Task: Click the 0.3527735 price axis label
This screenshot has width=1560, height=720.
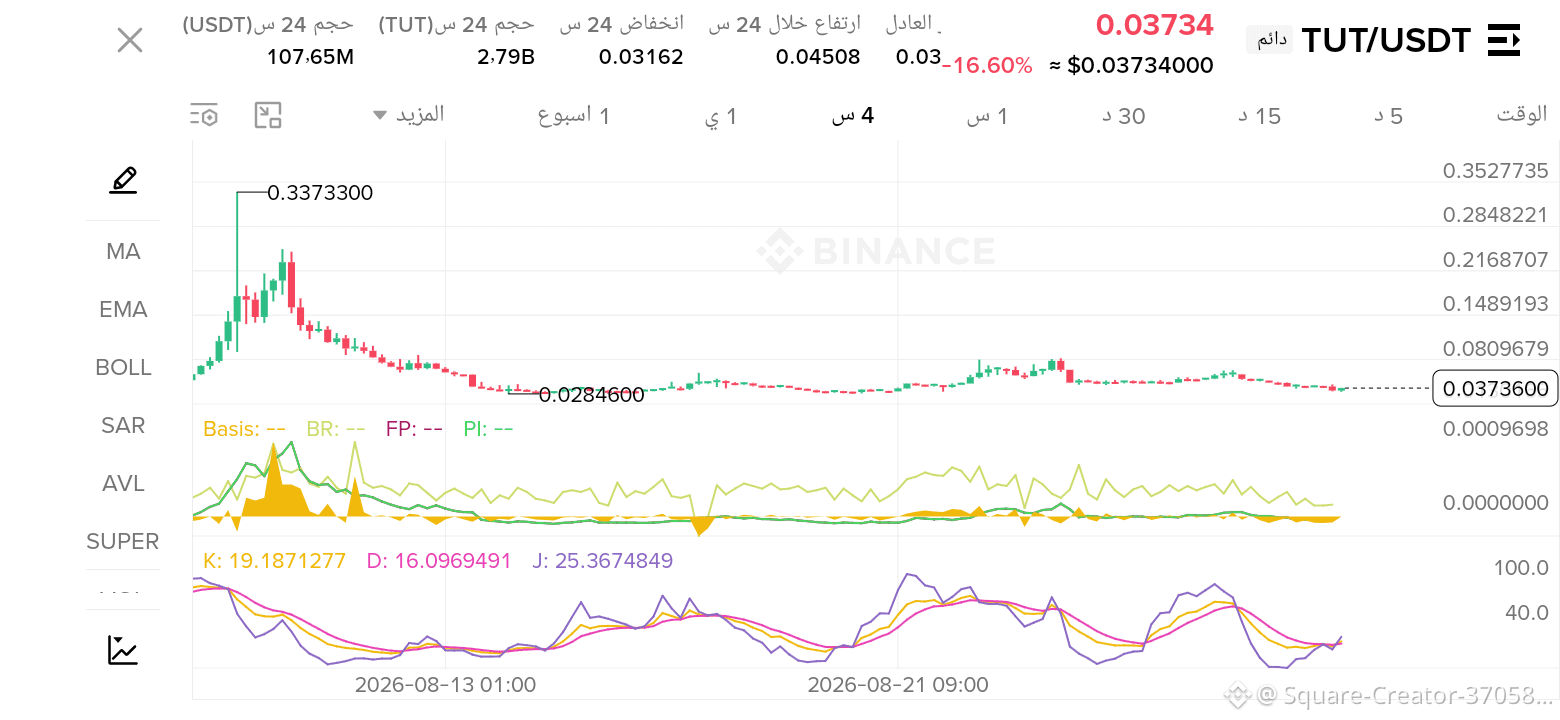Action: click(1495, 170)
